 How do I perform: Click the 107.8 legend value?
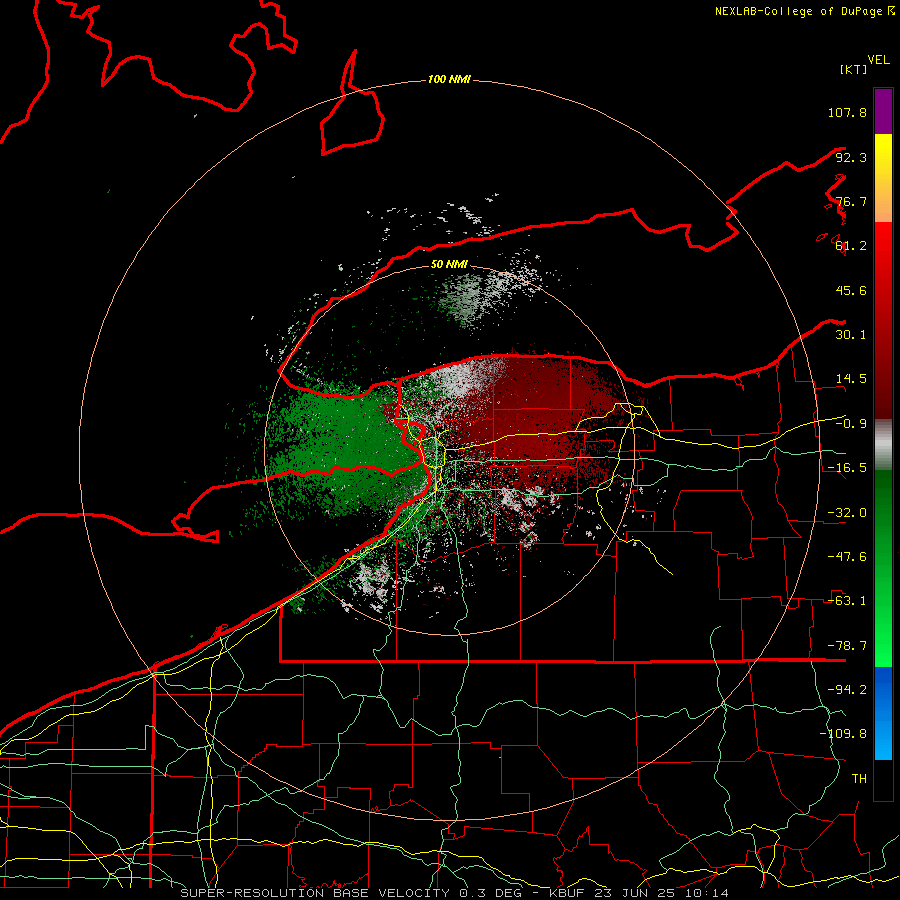[847, 112]
